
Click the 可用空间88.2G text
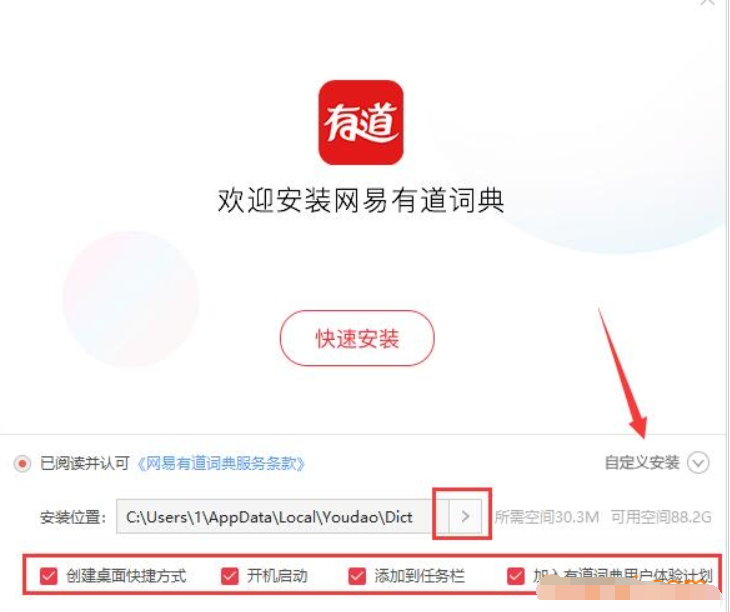[661, 517]
